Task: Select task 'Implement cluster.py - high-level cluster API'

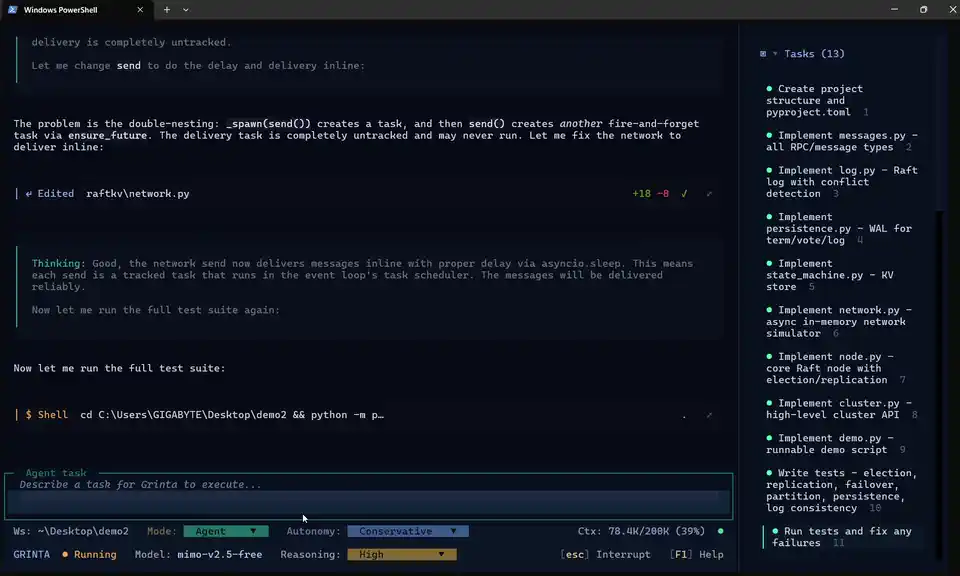Action: [842, 409]
